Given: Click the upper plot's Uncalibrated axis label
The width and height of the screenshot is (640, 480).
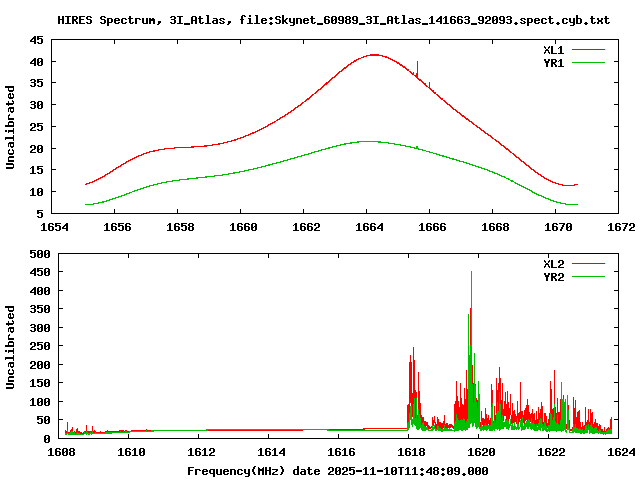Looking at the screenshot, I should (x=11, y=127).
